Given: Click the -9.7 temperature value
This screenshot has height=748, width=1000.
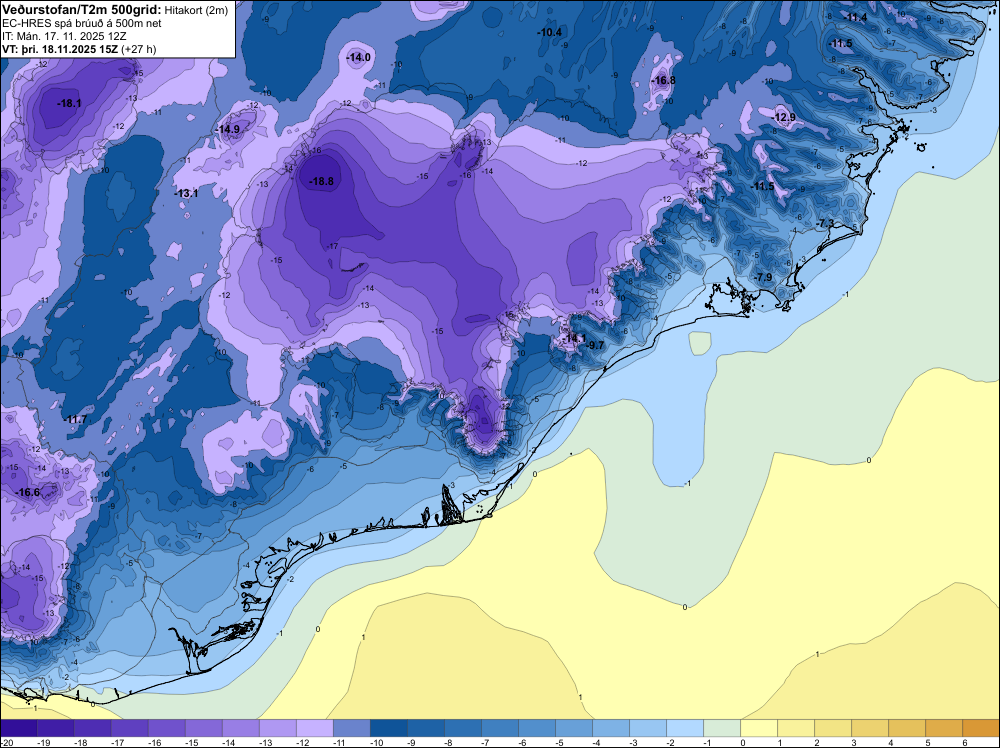Looking at the screenshot, I should [x=594, y=345].
